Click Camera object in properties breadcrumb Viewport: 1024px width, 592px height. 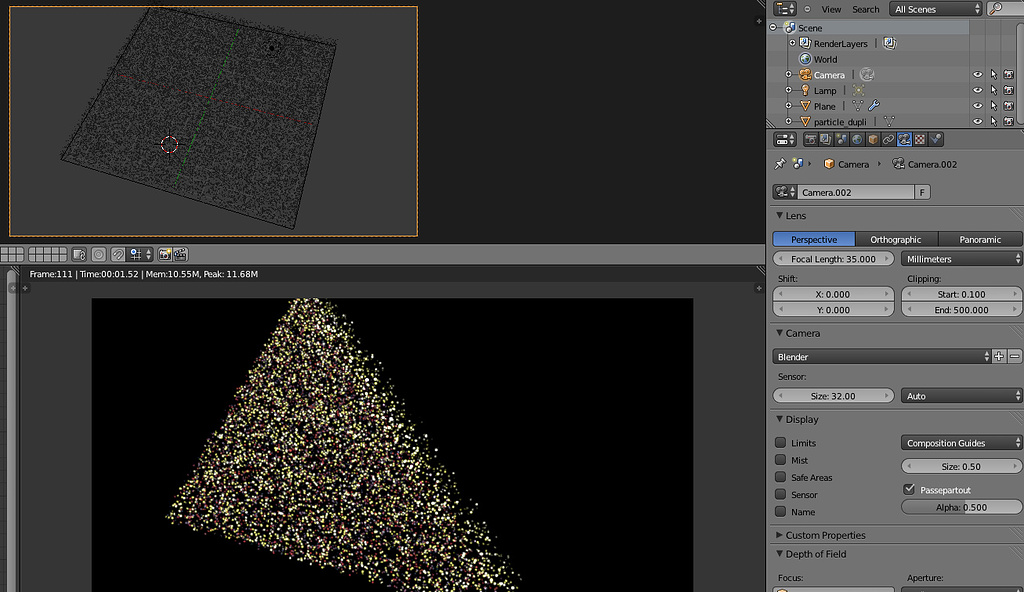point(846,164)
